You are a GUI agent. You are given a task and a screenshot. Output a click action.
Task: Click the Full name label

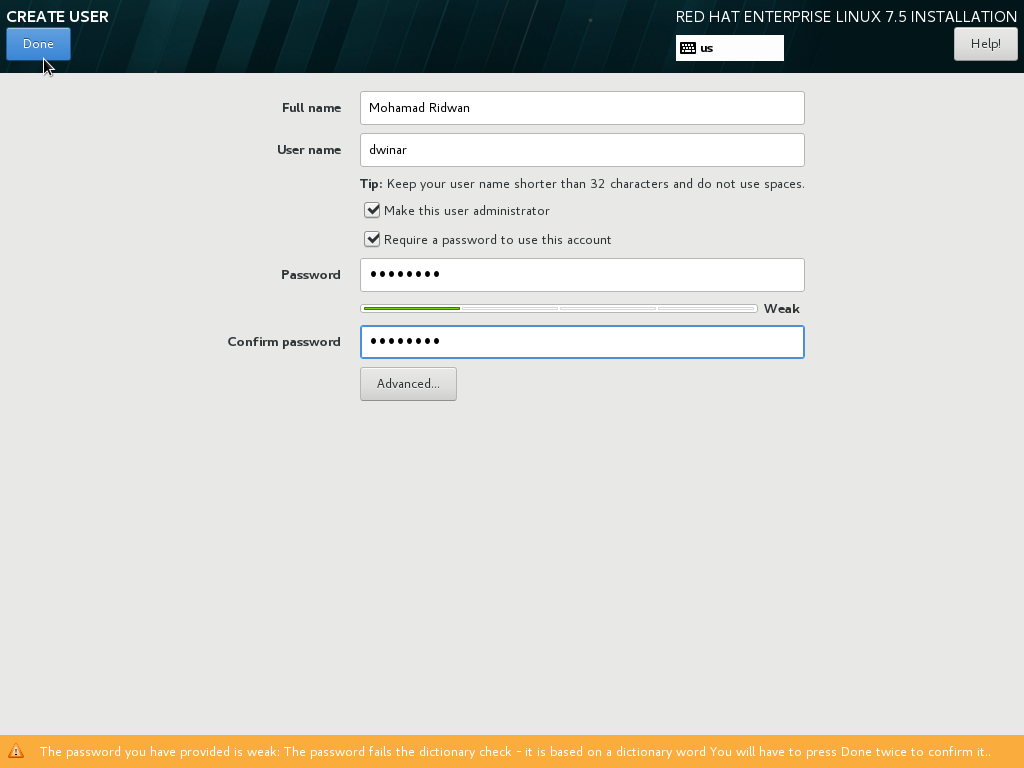[312, 108]
